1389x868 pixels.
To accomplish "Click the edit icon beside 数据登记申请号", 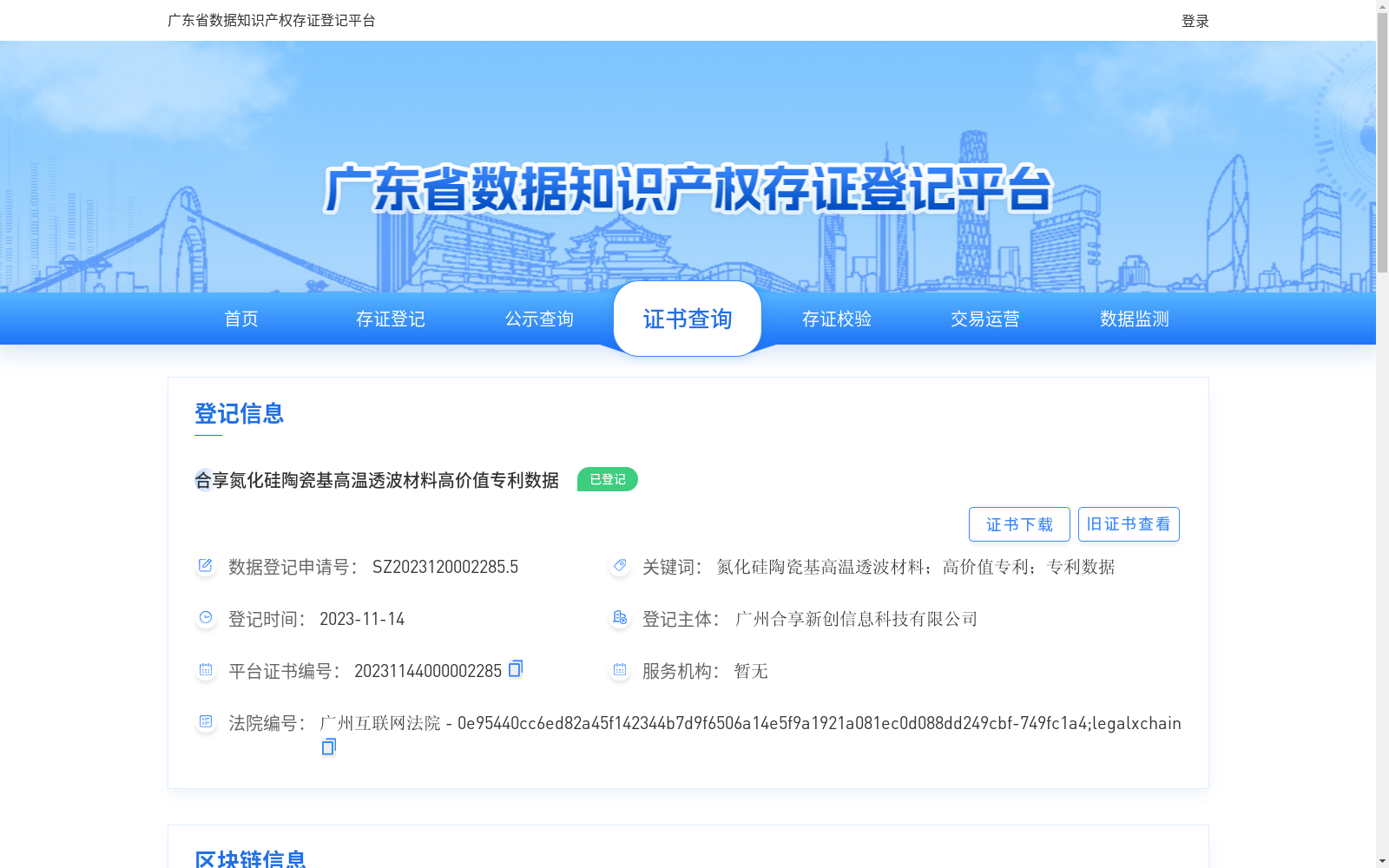I will pos(205,566).
